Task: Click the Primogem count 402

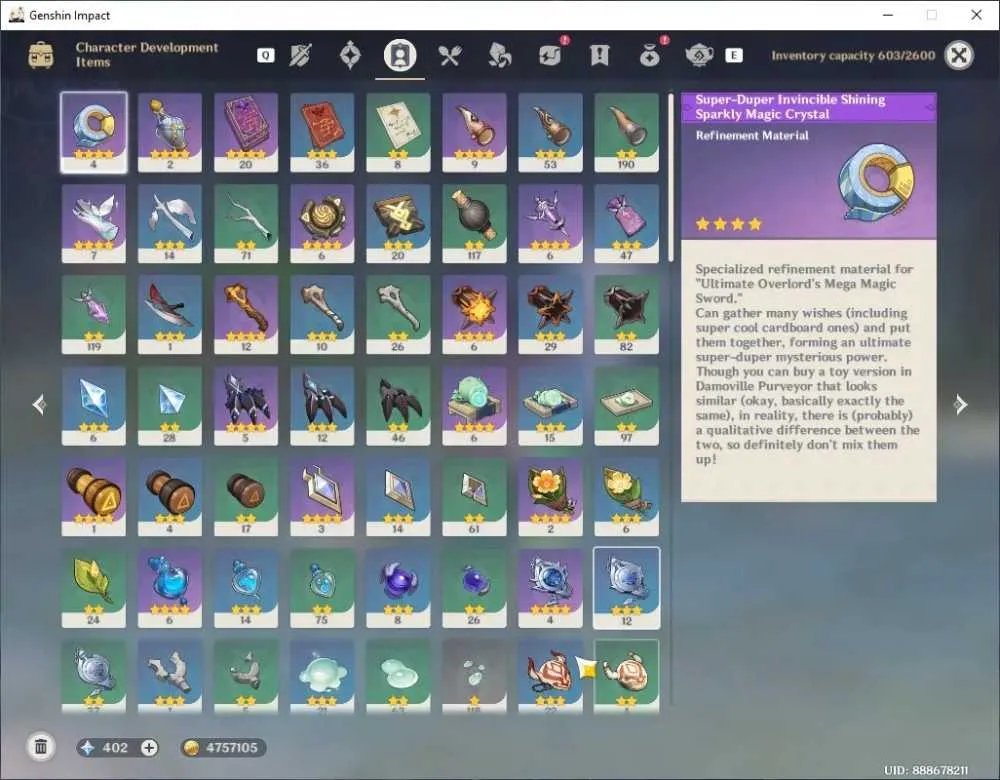Action: [x=115, y=747]
